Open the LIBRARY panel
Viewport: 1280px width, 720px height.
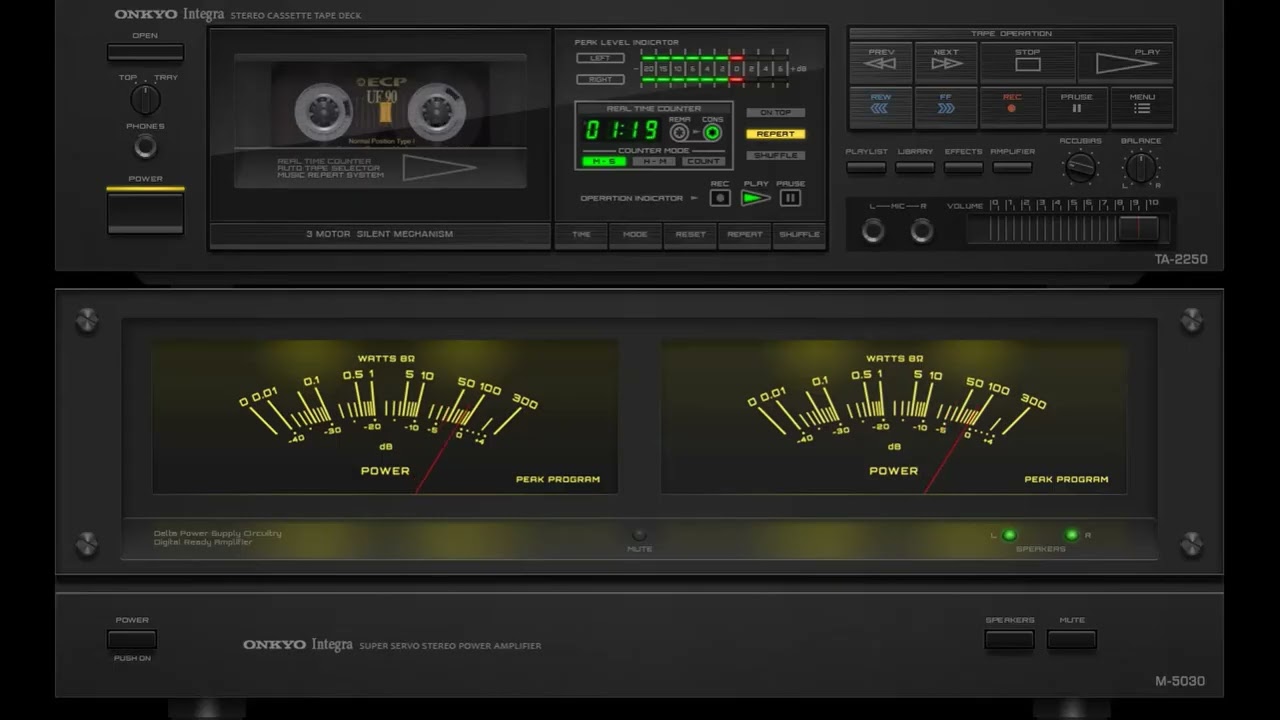click(915, 167)
